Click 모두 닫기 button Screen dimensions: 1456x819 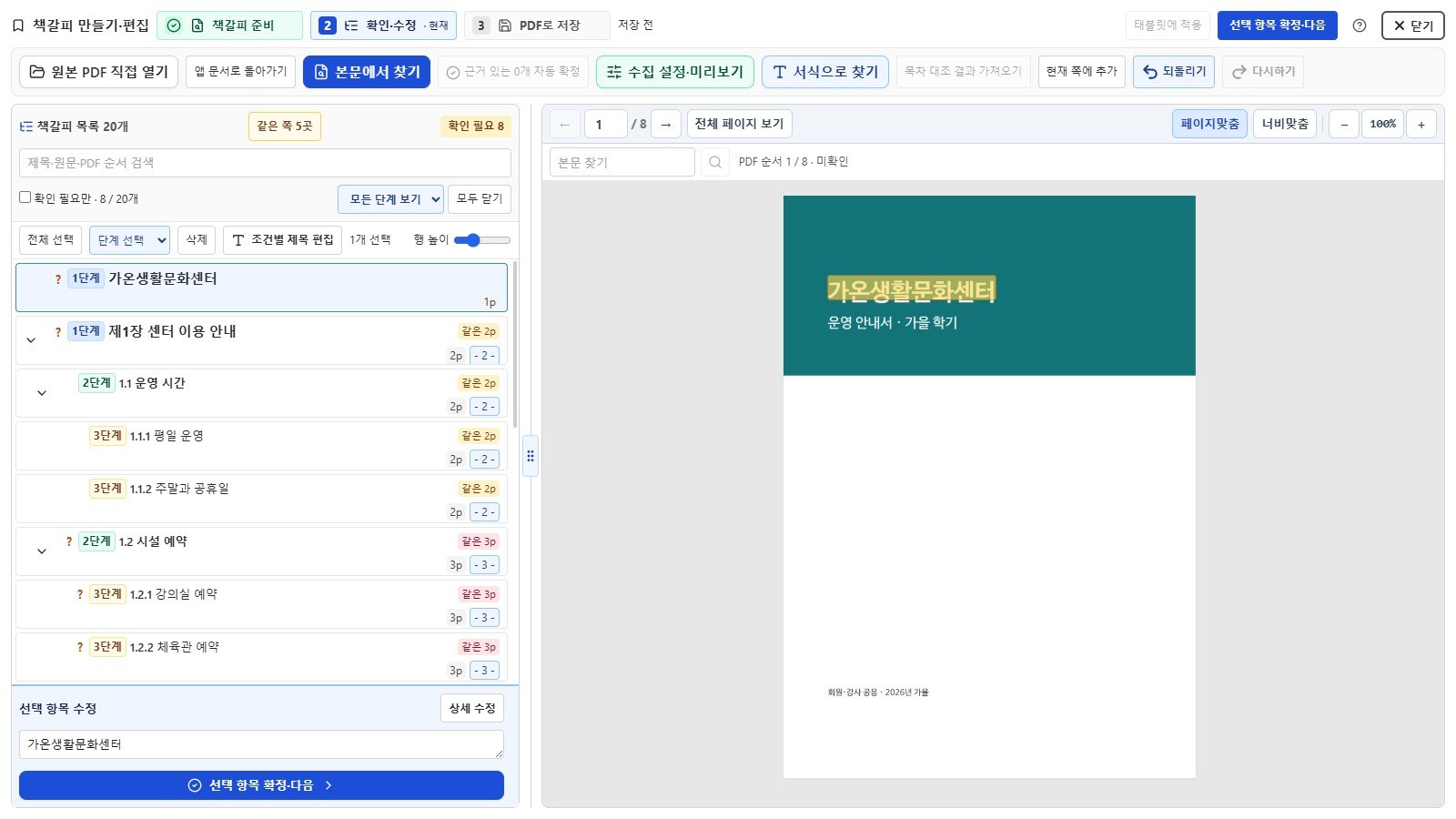point(480,199)
